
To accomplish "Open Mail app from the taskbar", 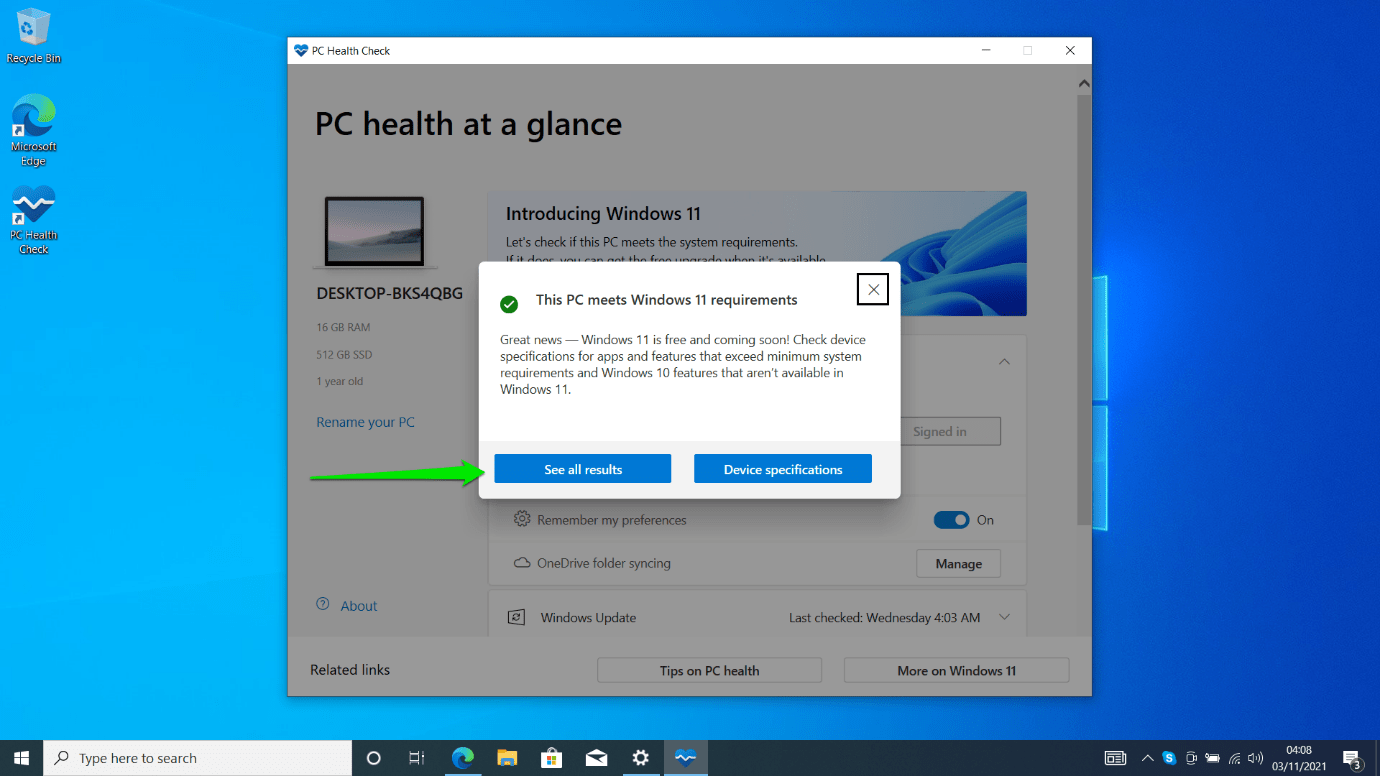I will click(x=596, y=758).
